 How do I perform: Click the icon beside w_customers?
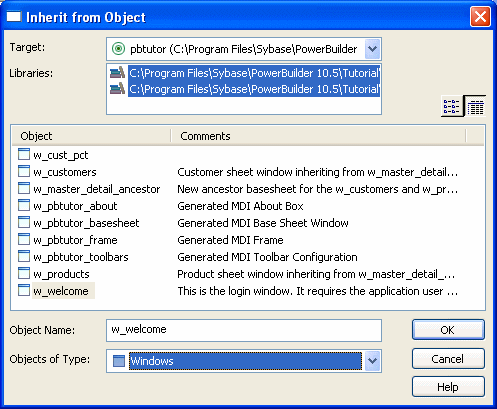[24, 171]
